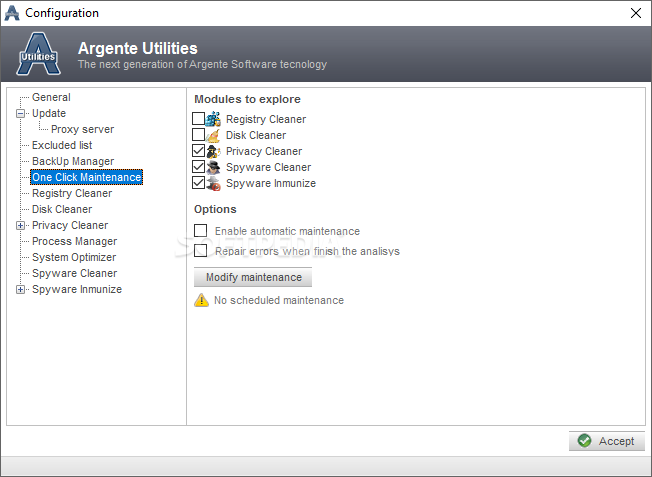Open System Optimizer settings
This screenshot has height=477, width=652.
(74, 257)
